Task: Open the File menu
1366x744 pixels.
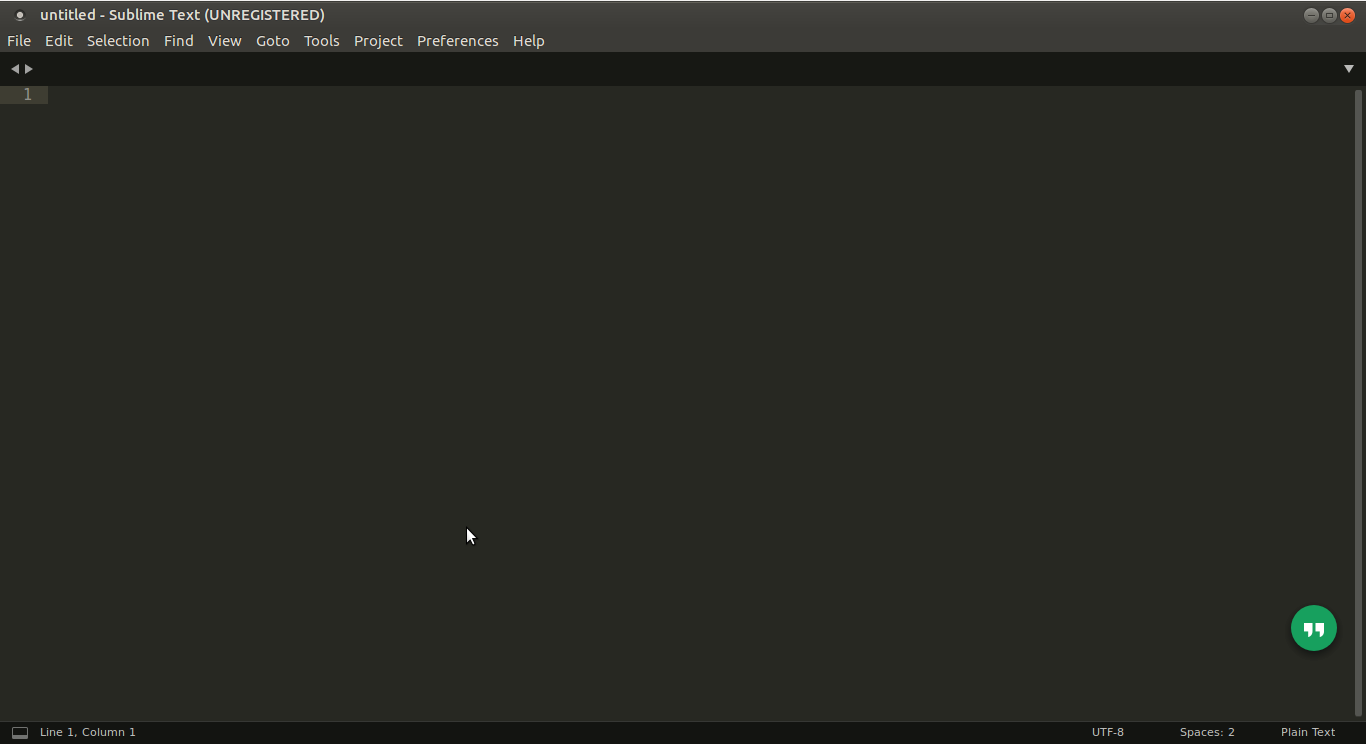Action: (x=19, y=41)
